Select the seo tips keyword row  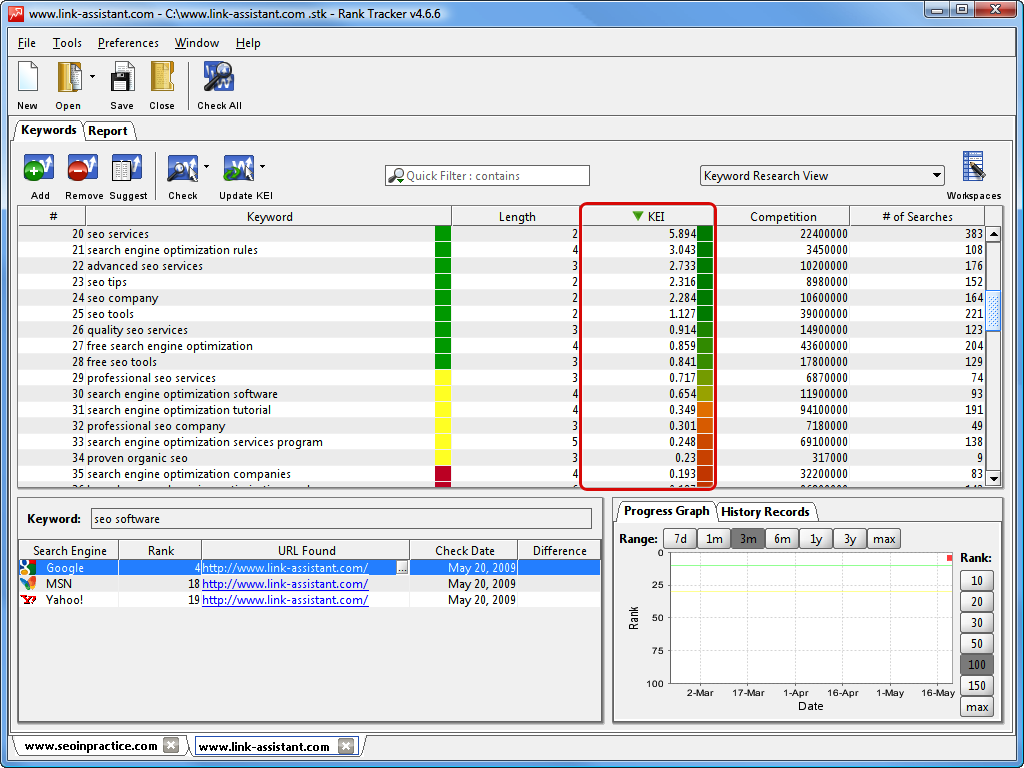502,281
